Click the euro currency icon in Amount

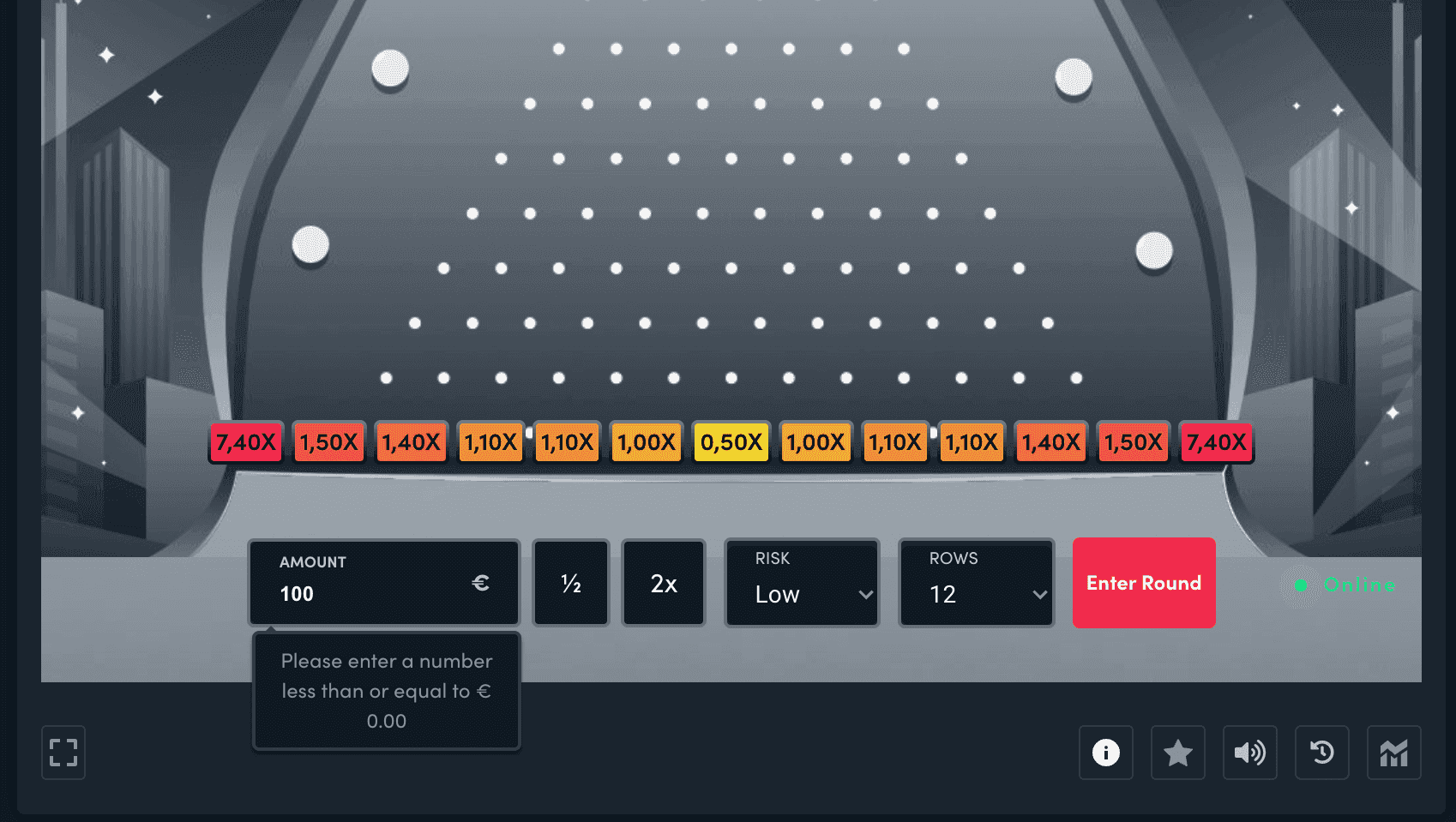click(480, 583)
